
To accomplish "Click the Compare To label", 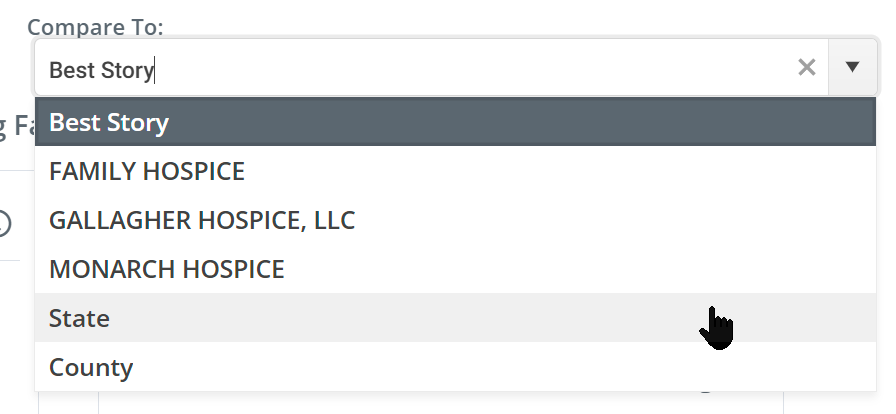I will (96, 27).
